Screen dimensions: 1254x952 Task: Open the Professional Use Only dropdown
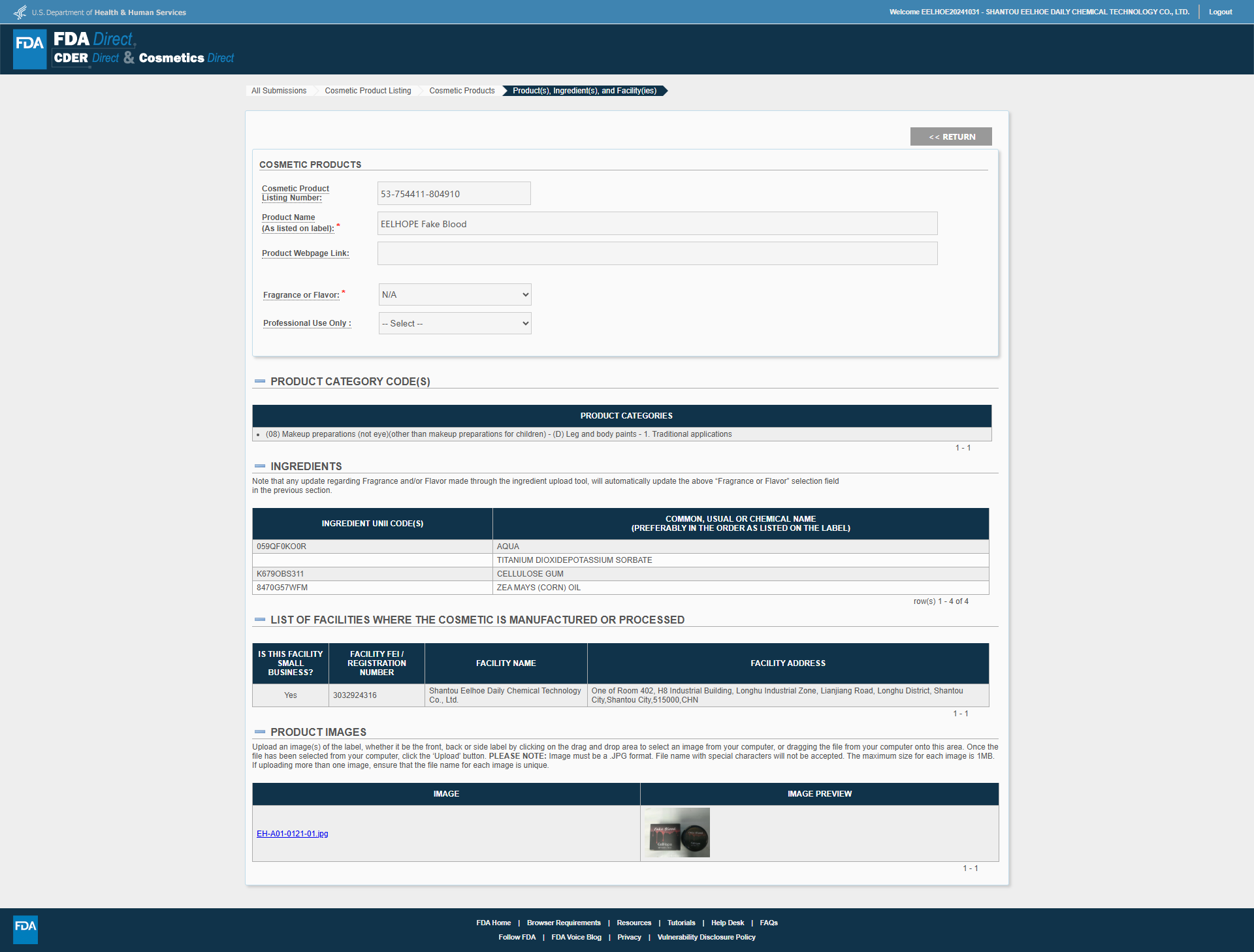pyautogui.click(x=455, y=323)
